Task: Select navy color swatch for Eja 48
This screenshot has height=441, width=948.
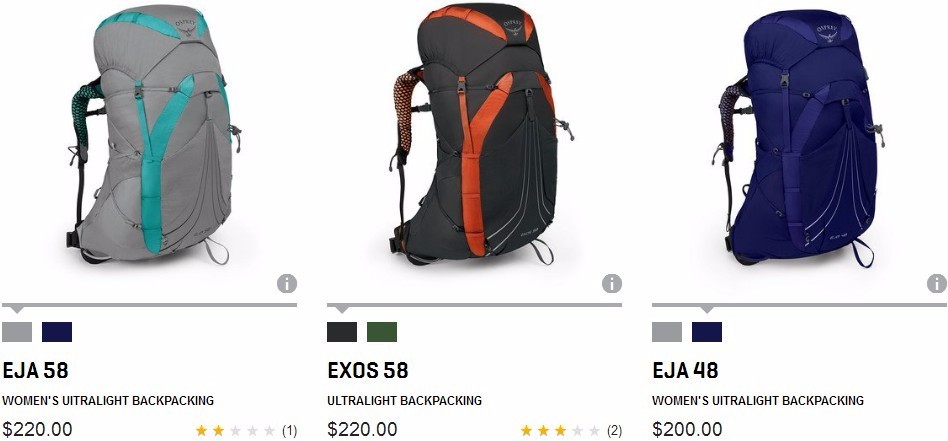Action: click(707, 332)
